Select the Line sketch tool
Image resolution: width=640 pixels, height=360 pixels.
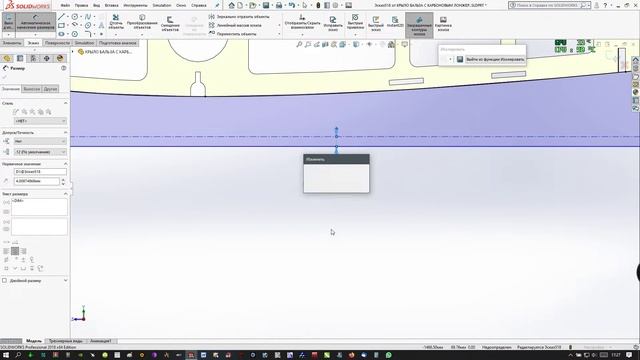click(61, 17)
